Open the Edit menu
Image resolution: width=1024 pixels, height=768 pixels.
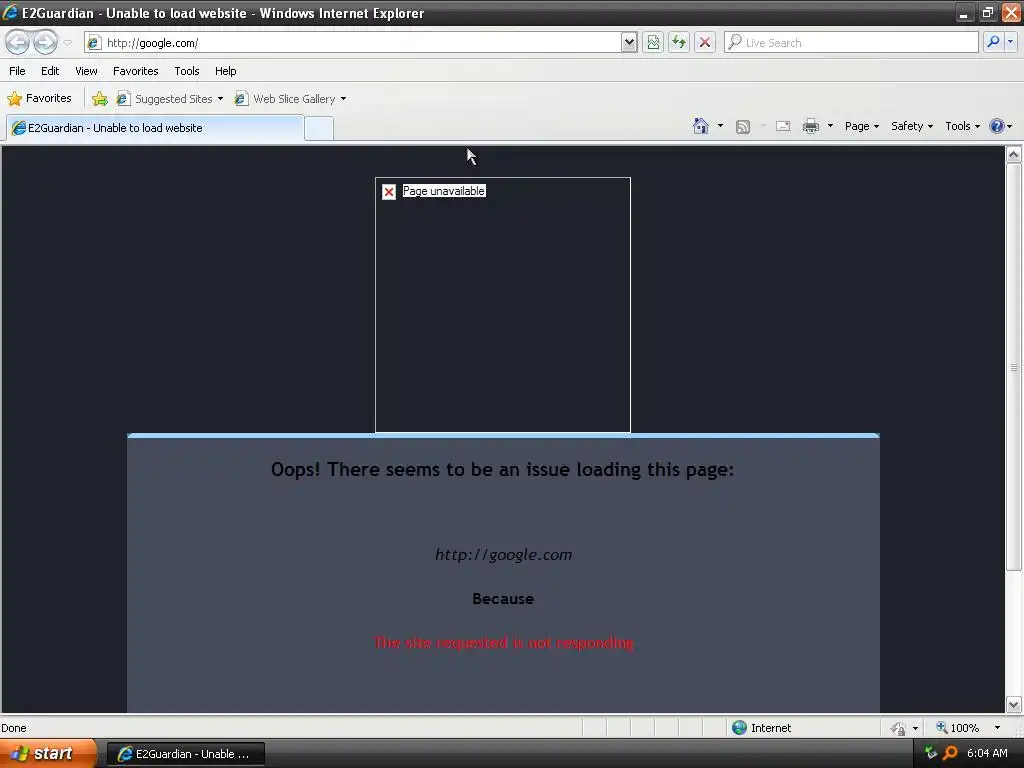(50, 71)
